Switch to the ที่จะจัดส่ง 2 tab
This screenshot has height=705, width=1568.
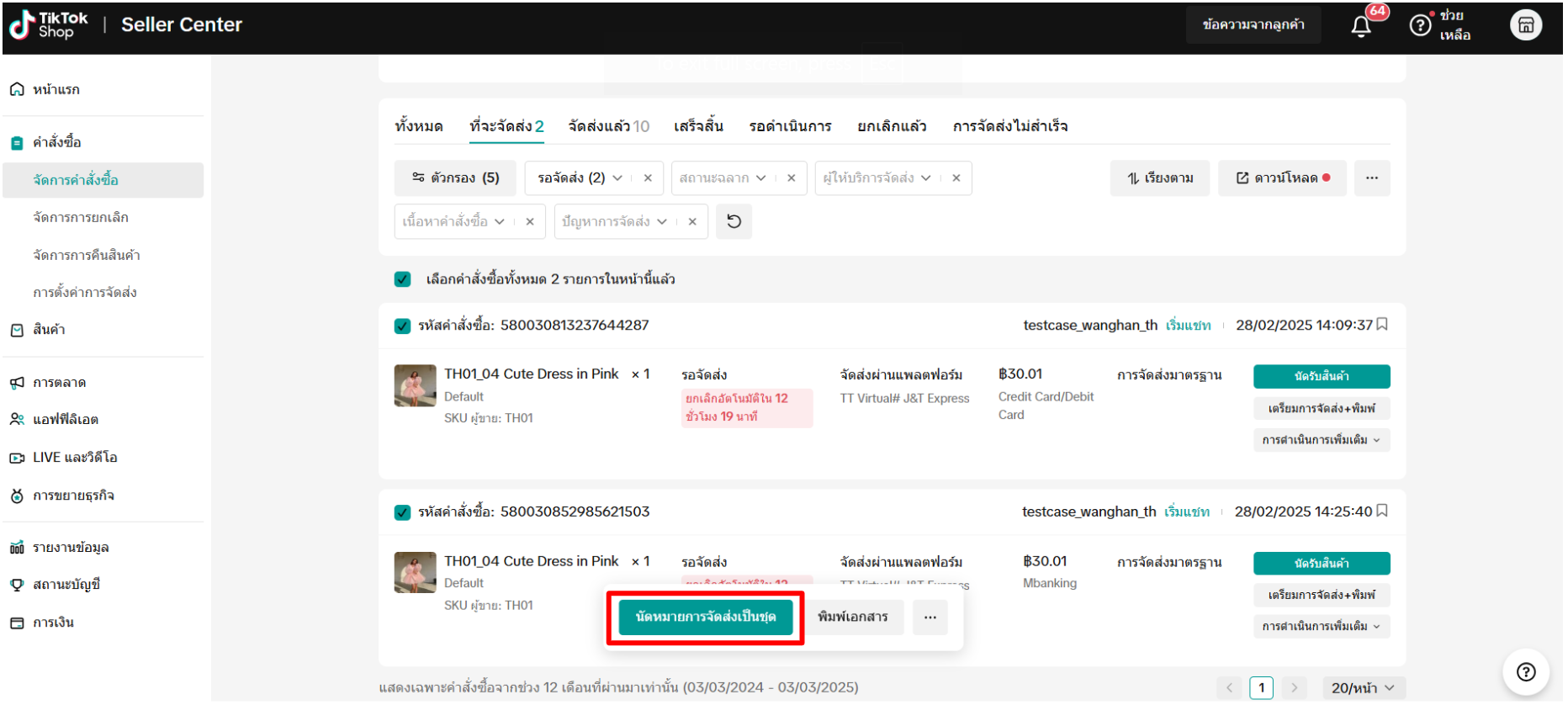(506, 126)
